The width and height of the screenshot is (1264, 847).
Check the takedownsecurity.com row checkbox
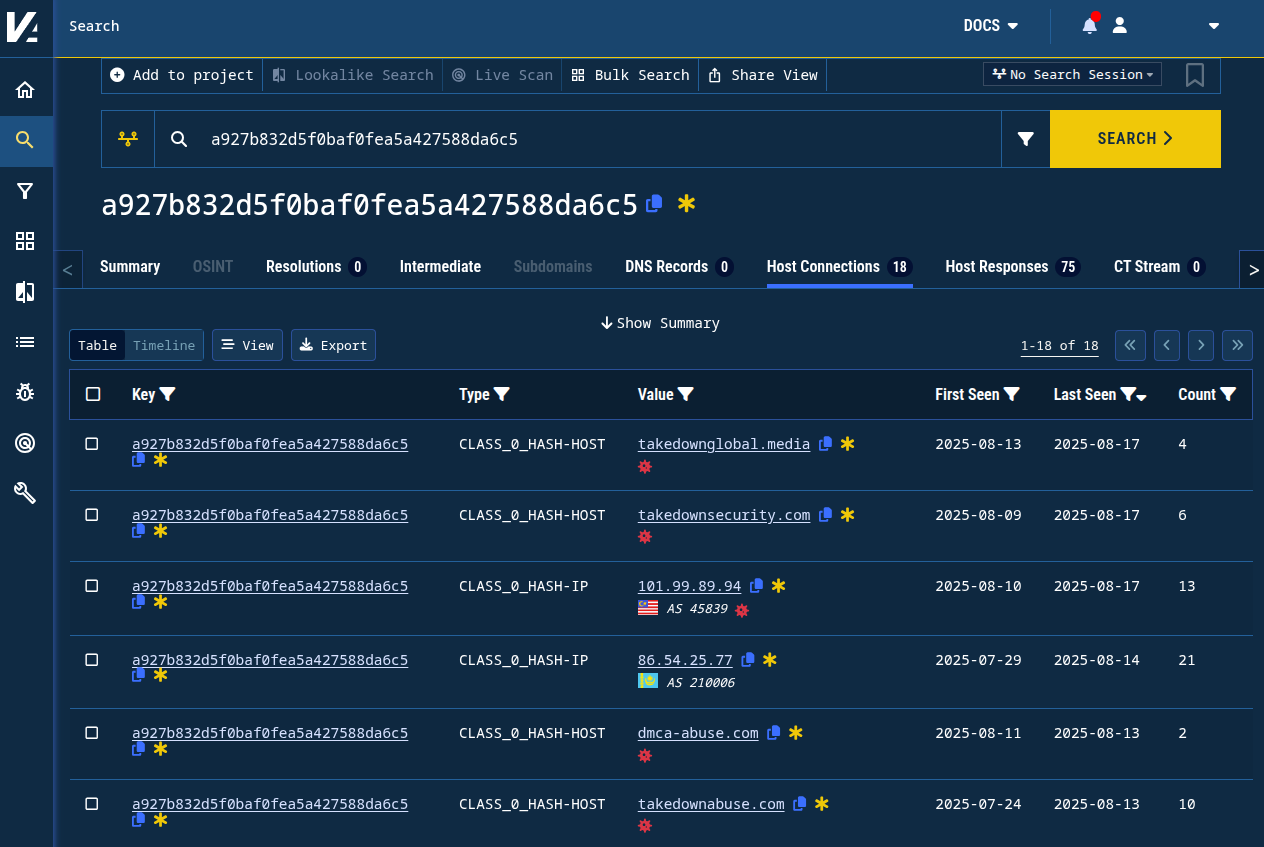(92, 515)
